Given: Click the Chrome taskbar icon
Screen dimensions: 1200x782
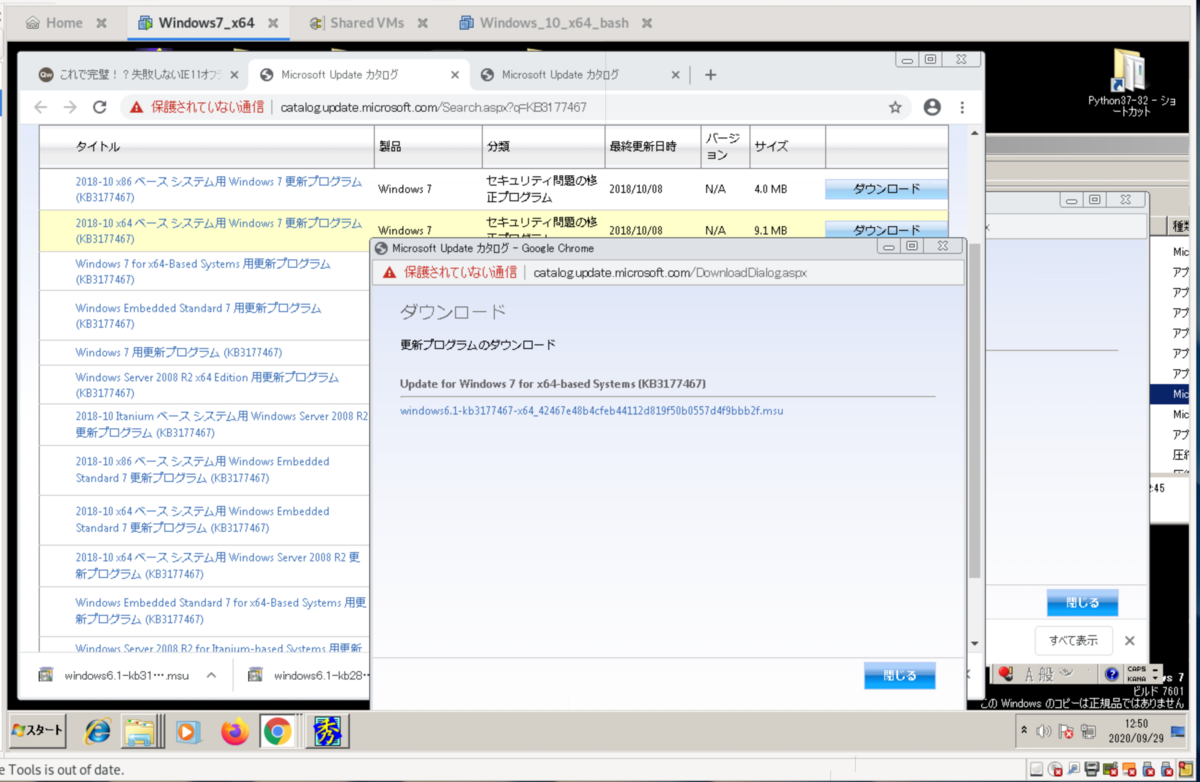Looking at the screenshot, I should 277,732.
